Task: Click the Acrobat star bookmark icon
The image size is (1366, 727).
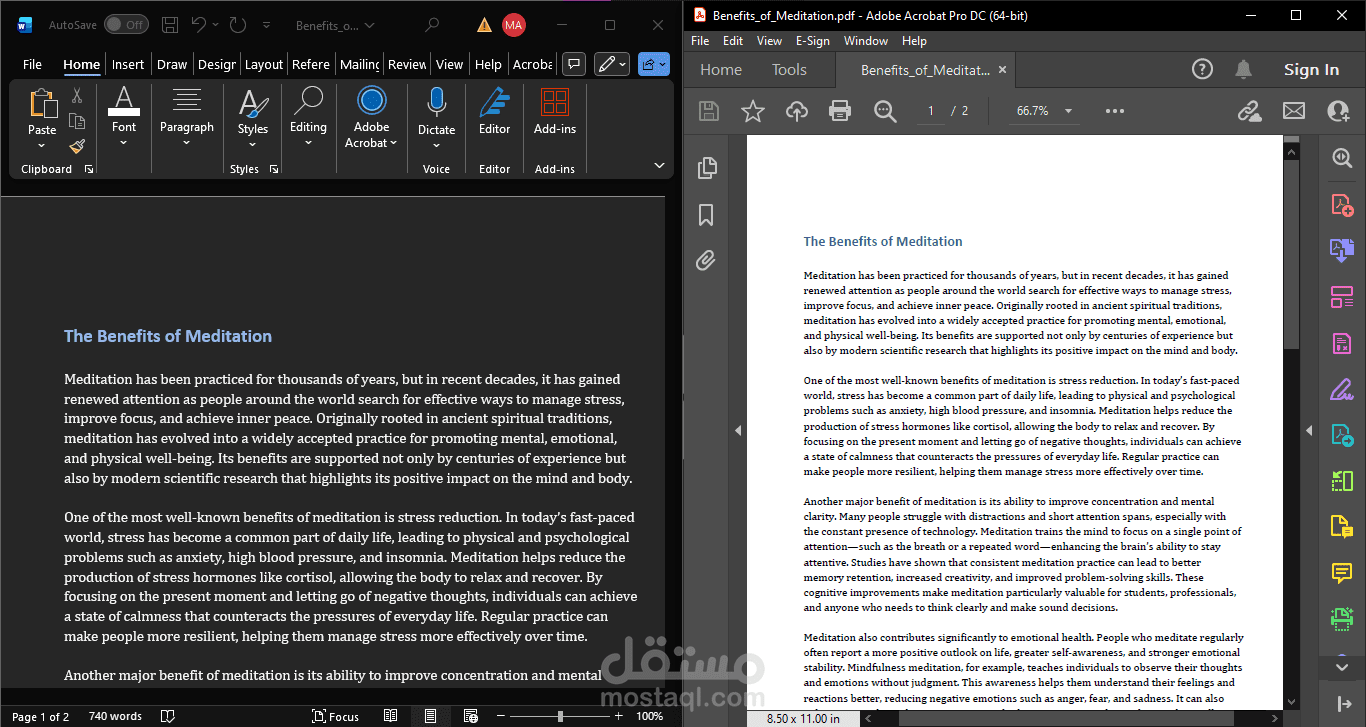Action: pyautogui.click(x=752, y=111)
